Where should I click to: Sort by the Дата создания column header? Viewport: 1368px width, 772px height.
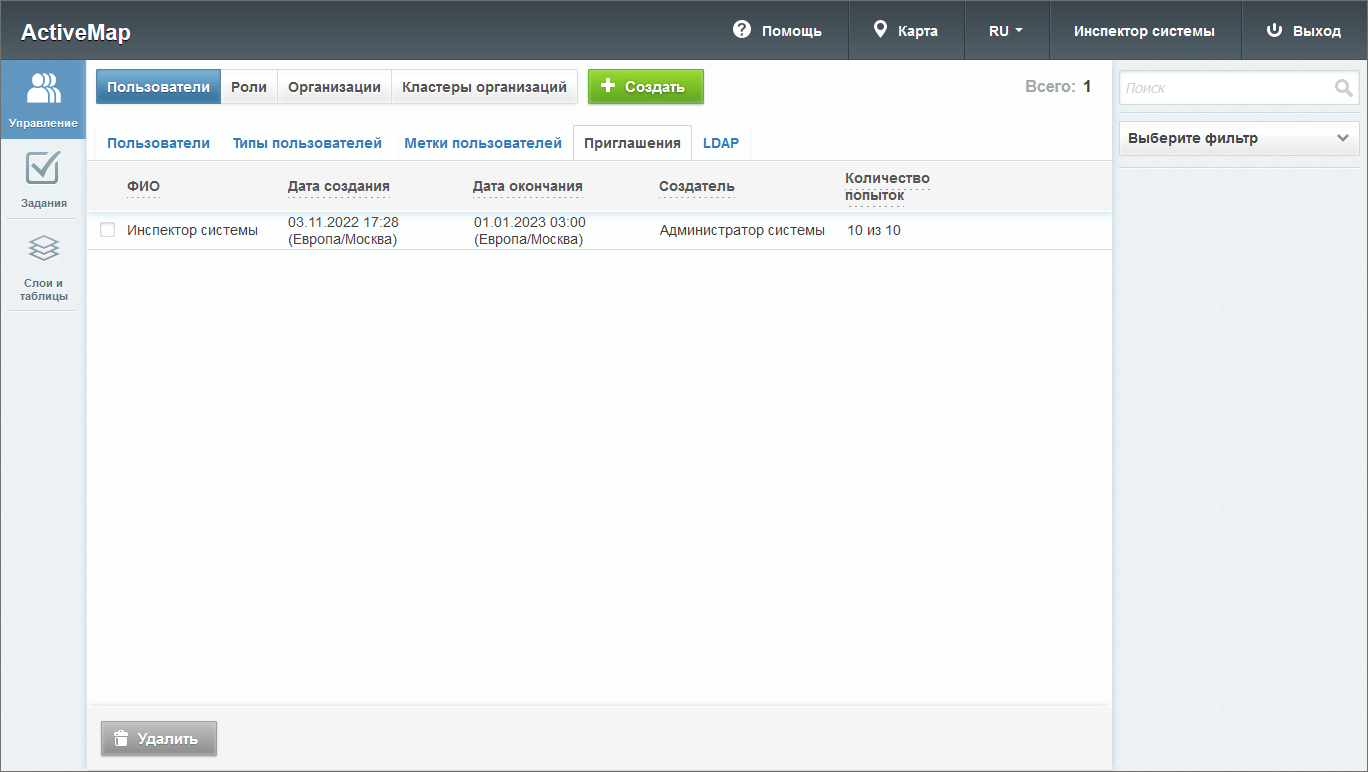click(x=338, y=186)
